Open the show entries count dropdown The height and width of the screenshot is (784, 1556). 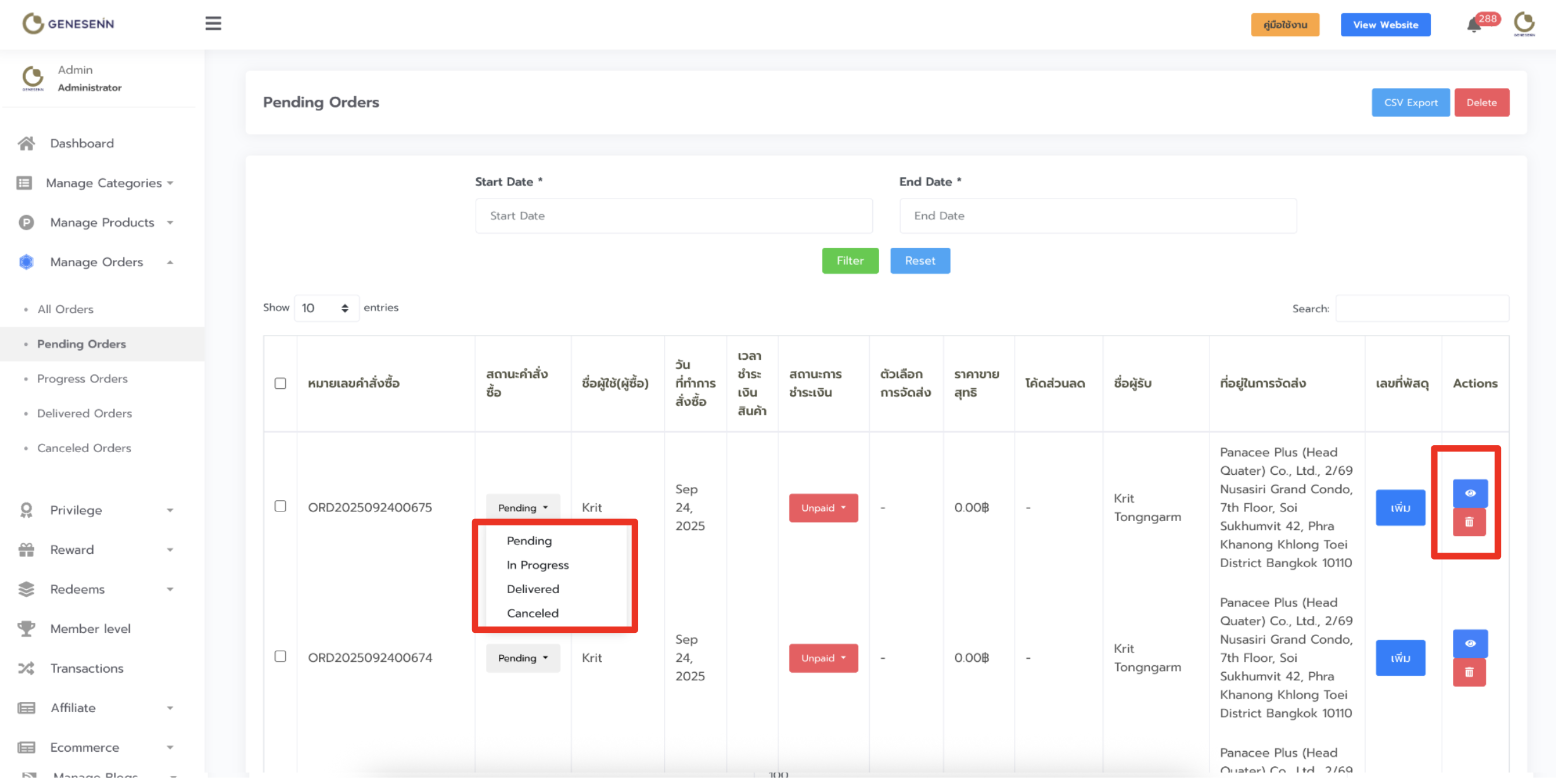click(326, 308)
